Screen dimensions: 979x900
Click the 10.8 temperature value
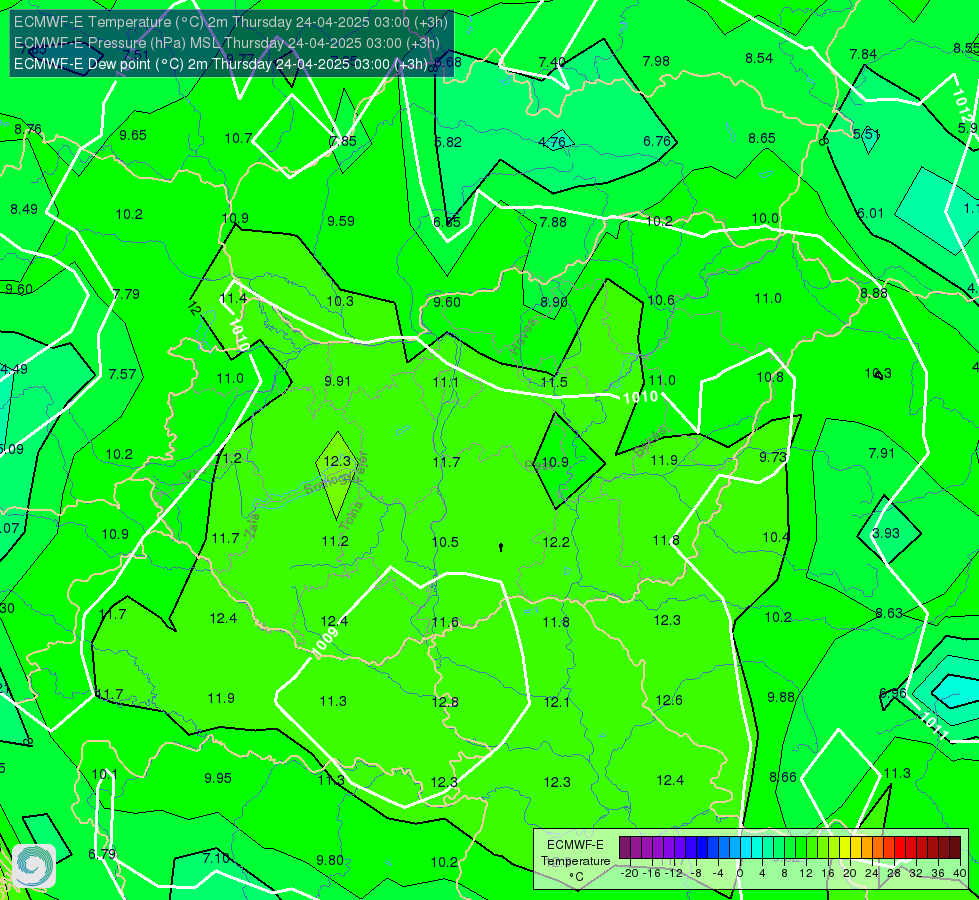pos(770,377)
